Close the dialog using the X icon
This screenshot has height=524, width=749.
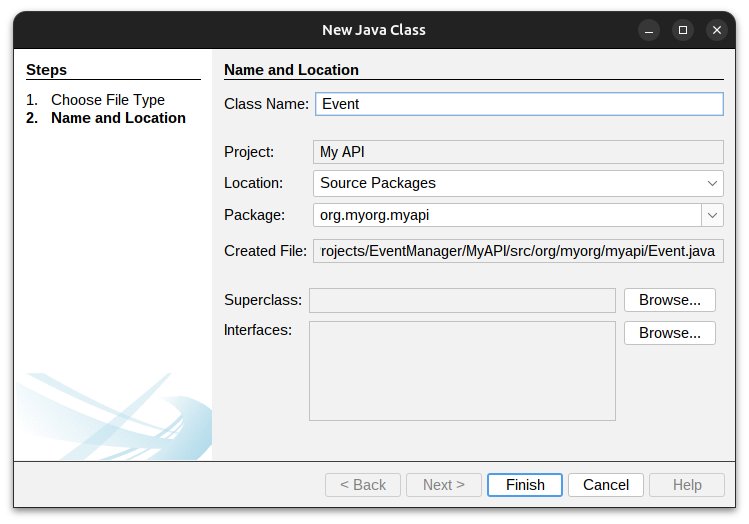(x=716, y=30)
